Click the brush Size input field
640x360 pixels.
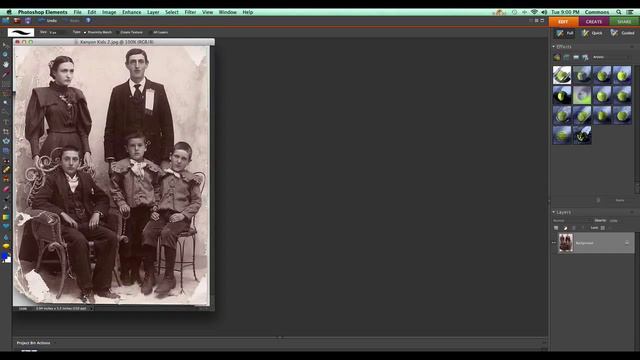tap(57, 32)
